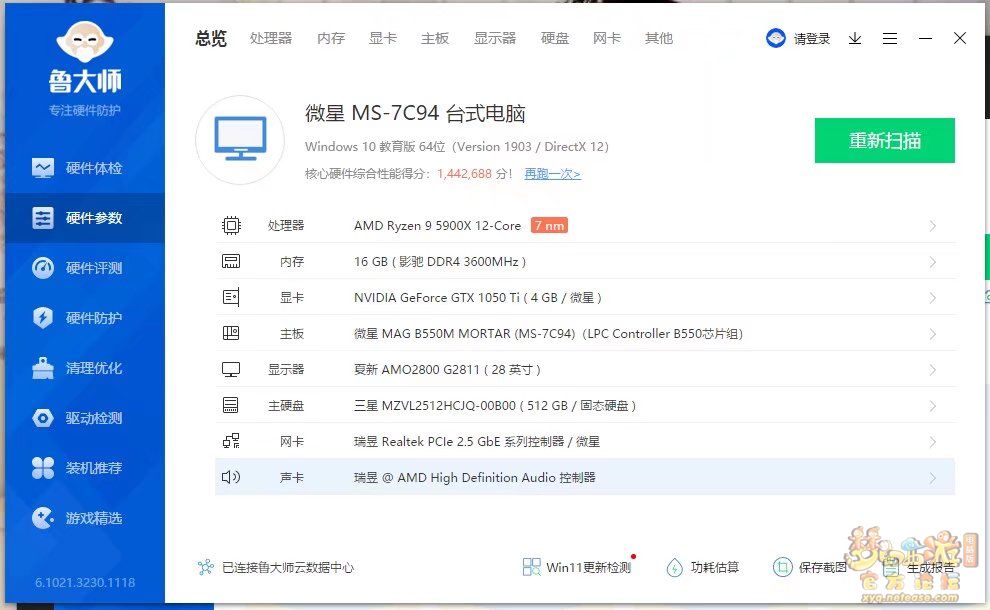Screen dimensions: 990x610
Task: Click the cloud data center status icon
Action: (206, 567)
